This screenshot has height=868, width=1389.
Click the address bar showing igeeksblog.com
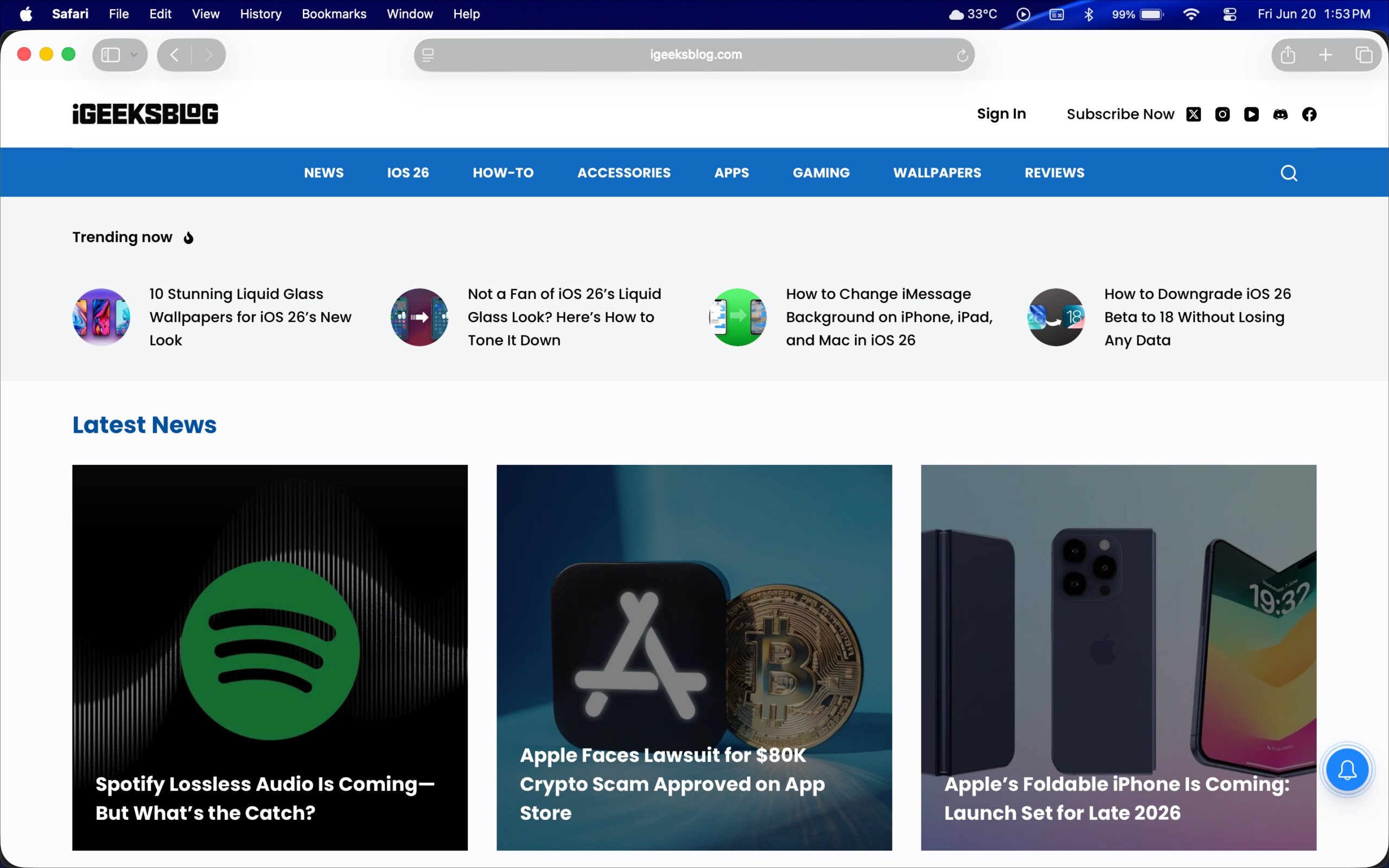click(x=694, y=55)
